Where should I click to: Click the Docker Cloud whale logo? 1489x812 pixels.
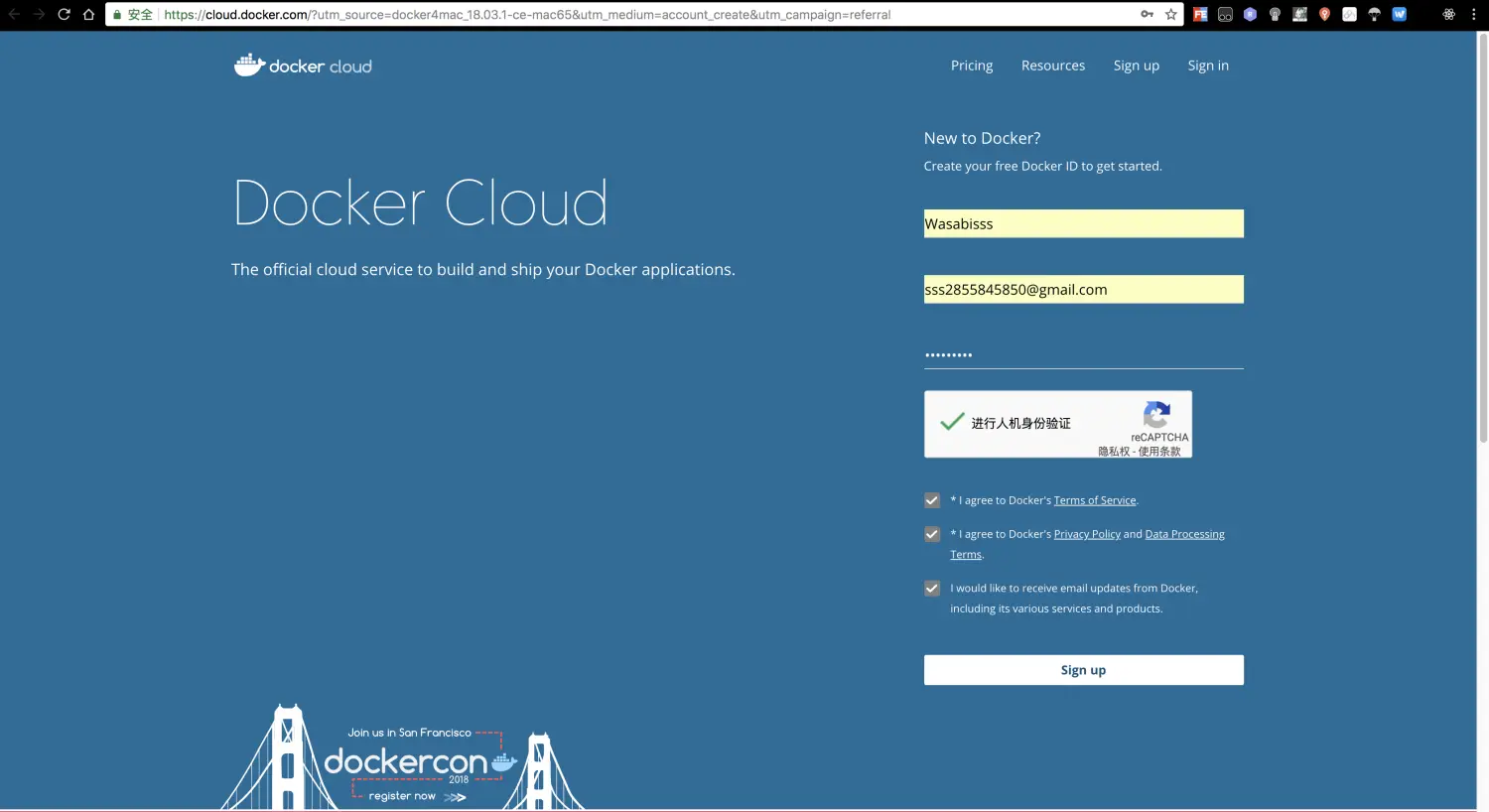click(303, 65)
